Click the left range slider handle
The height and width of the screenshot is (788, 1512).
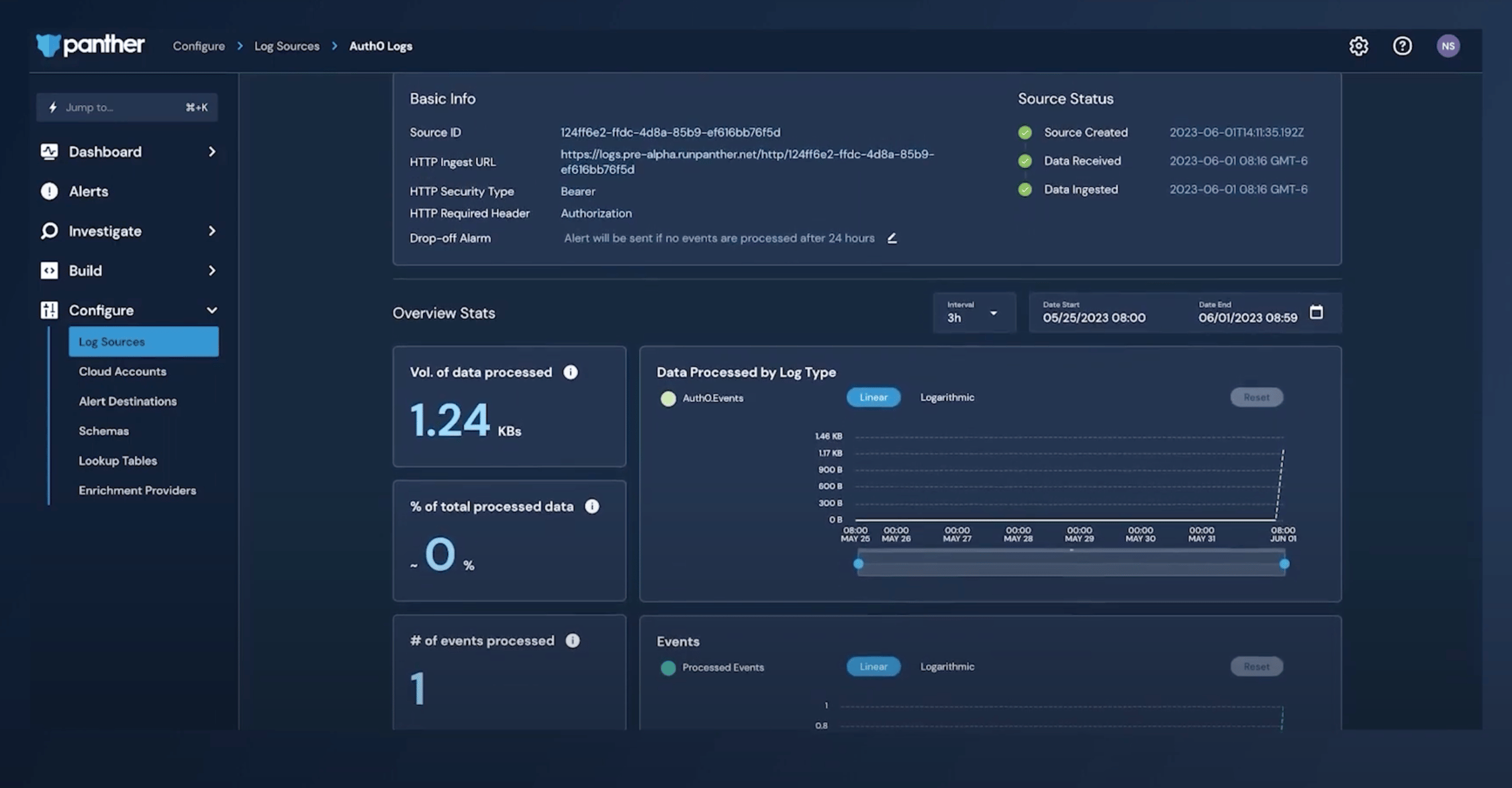858,564
